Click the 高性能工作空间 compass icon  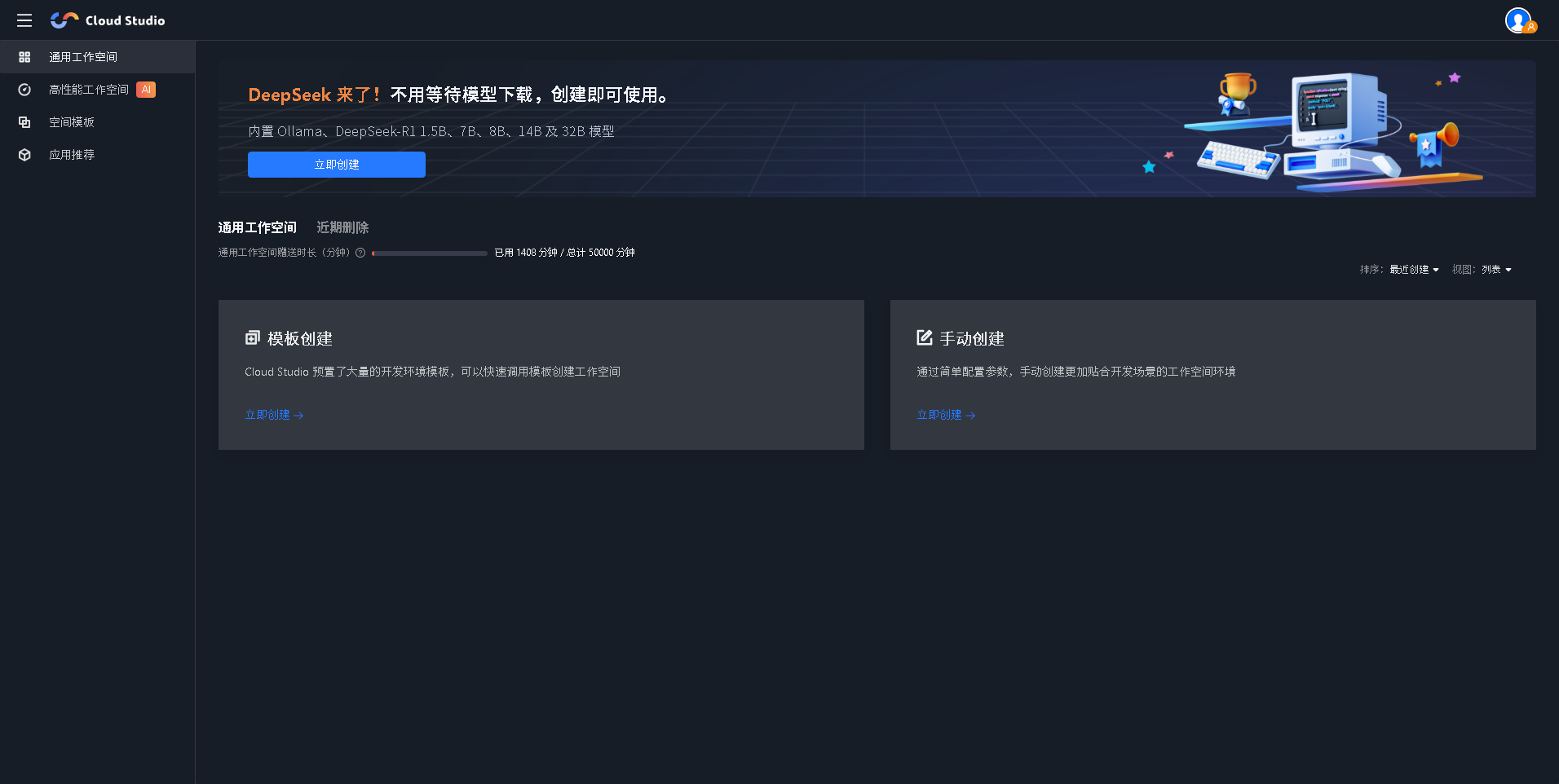tap(24, 90)
